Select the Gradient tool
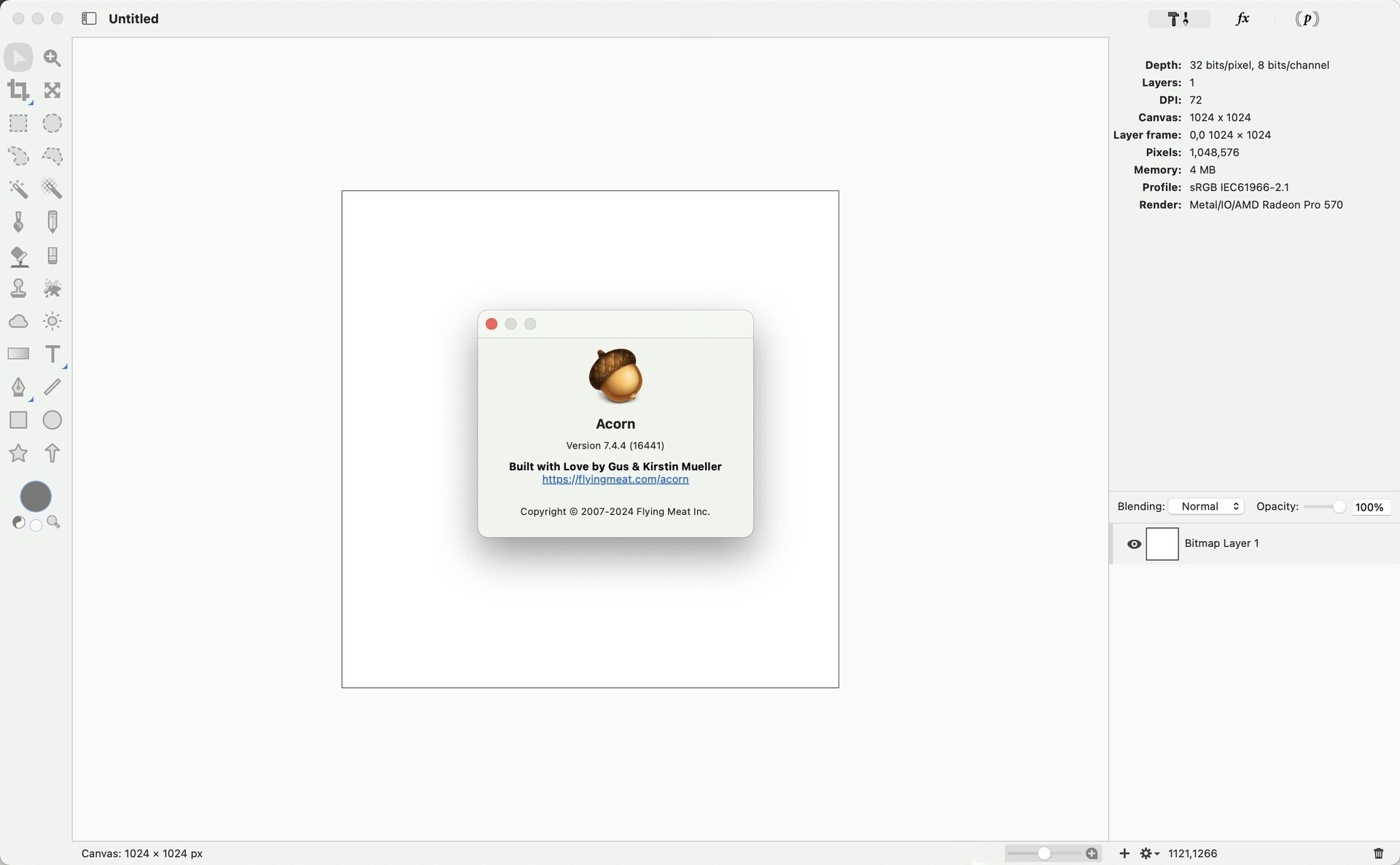 click(18, 354)
